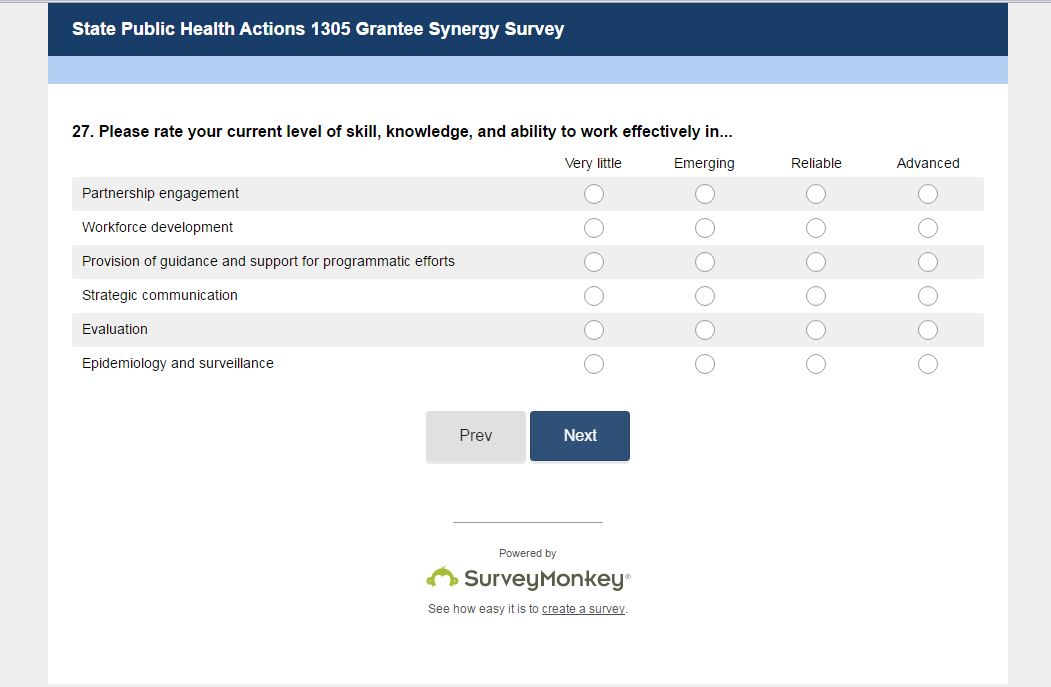Select Very little for Partnership engagement
The width and height of the screenshot is (1051, 687).
594,194
